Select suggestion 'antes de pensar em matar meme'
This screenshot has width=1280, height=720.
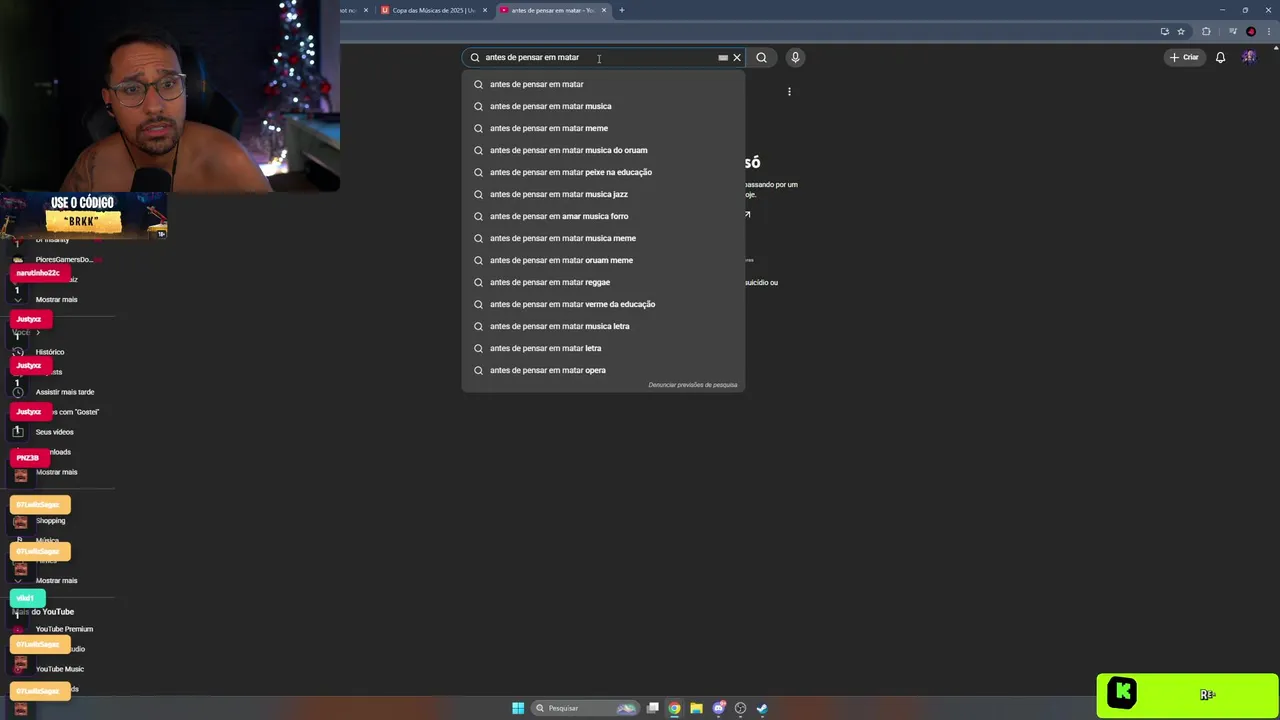tap(603, 128)
